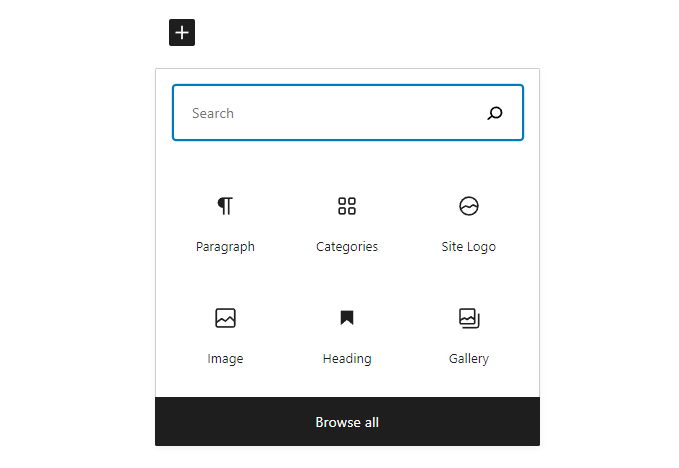Click the Image text label
Screen dimensions: 679x468
pyautogui.click(x=225, y=359)
